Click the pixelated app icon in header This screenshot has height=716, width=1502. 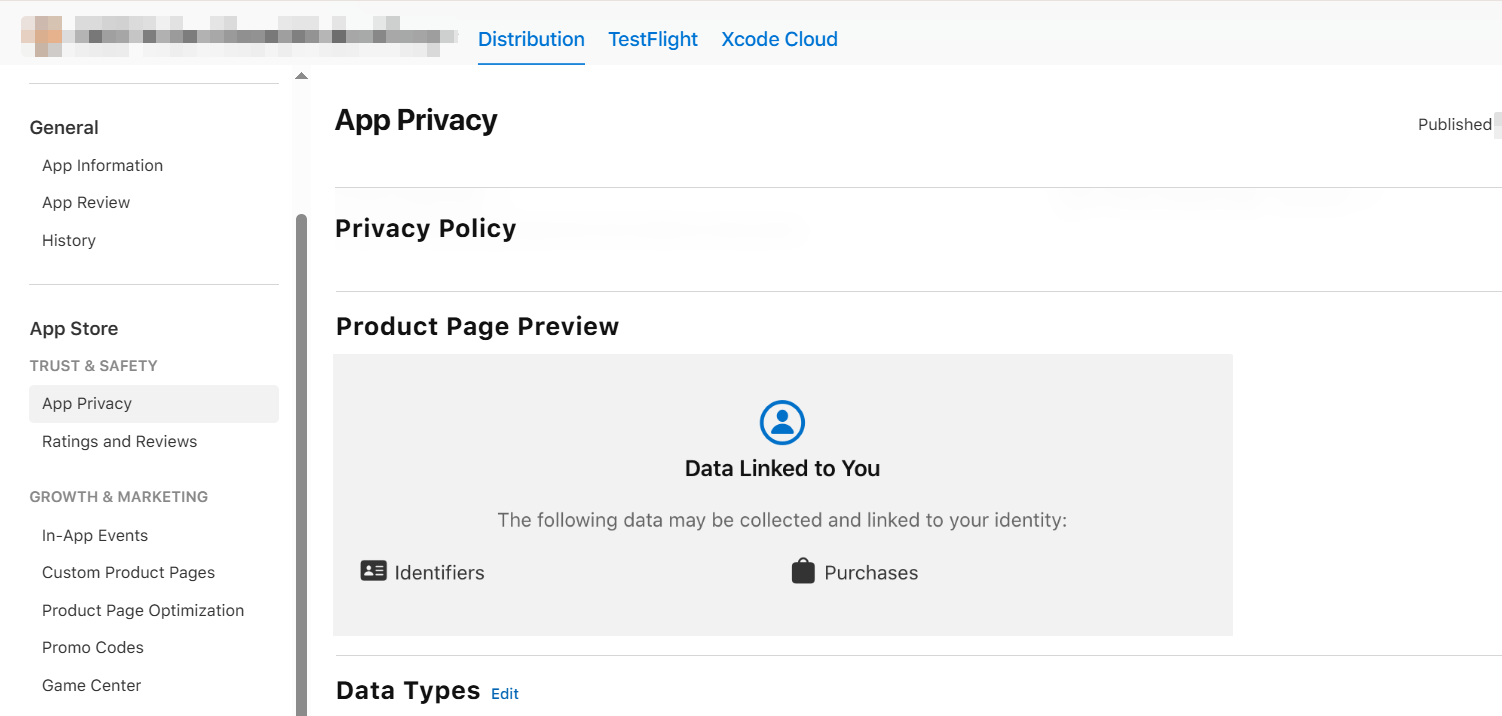coord(42,36)
